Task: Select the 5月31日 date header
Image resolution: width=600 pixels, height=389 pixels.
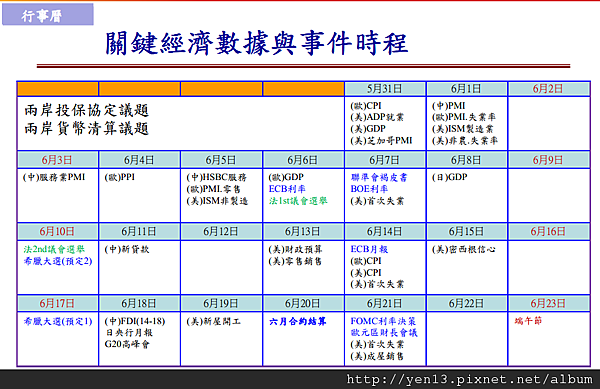Action: point(385,89)
